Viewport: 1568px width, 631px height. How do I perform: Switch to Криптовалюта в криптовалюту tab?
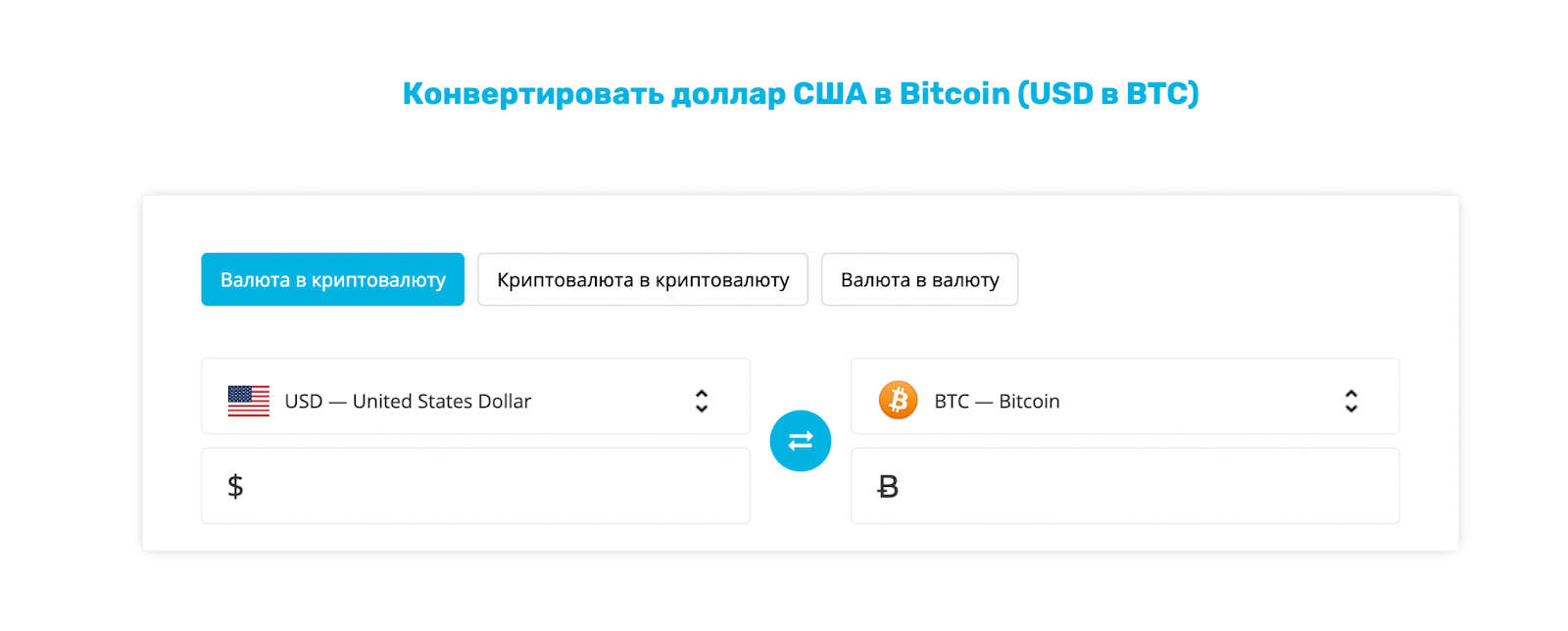(643, 279)
